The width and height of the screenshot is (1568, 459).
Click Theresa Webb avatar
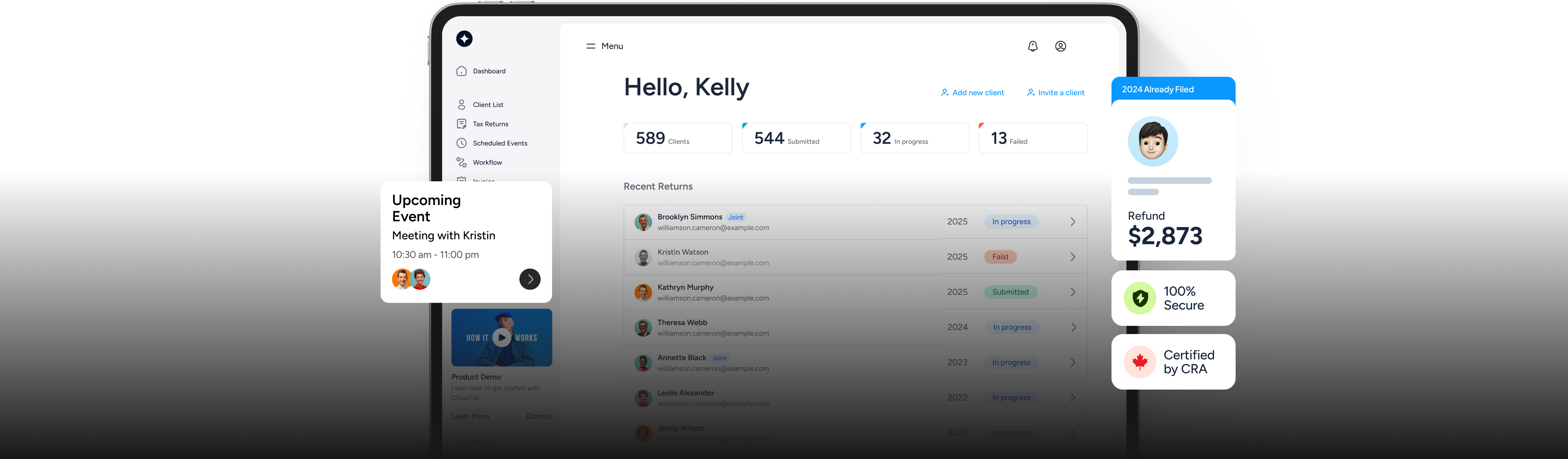click(x=643, y=328)
